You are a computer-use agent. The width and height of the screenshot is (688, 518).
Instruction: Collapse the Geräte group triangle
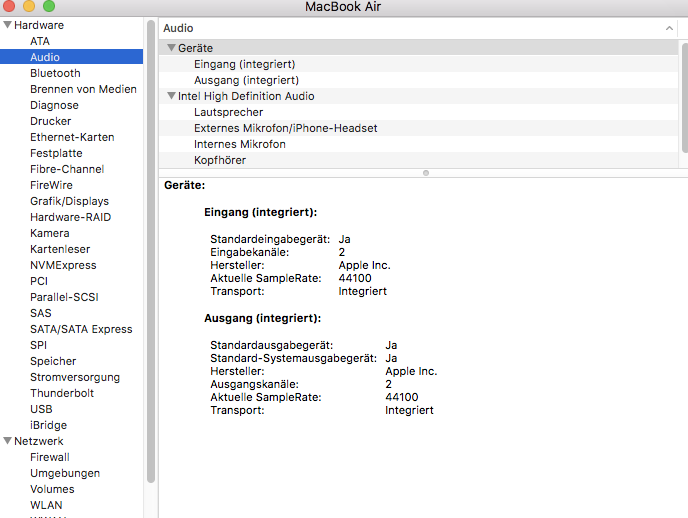tap(171, 48)
